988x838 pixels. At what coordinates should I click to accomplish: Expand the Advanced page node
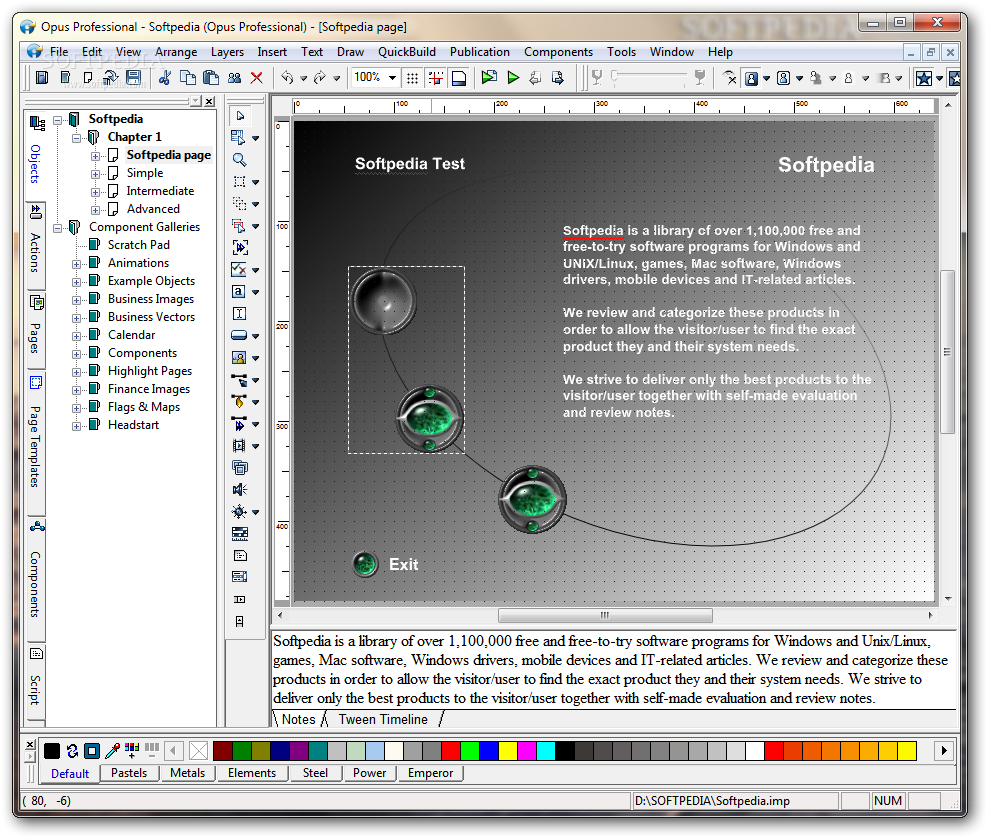tap(95, 210)
